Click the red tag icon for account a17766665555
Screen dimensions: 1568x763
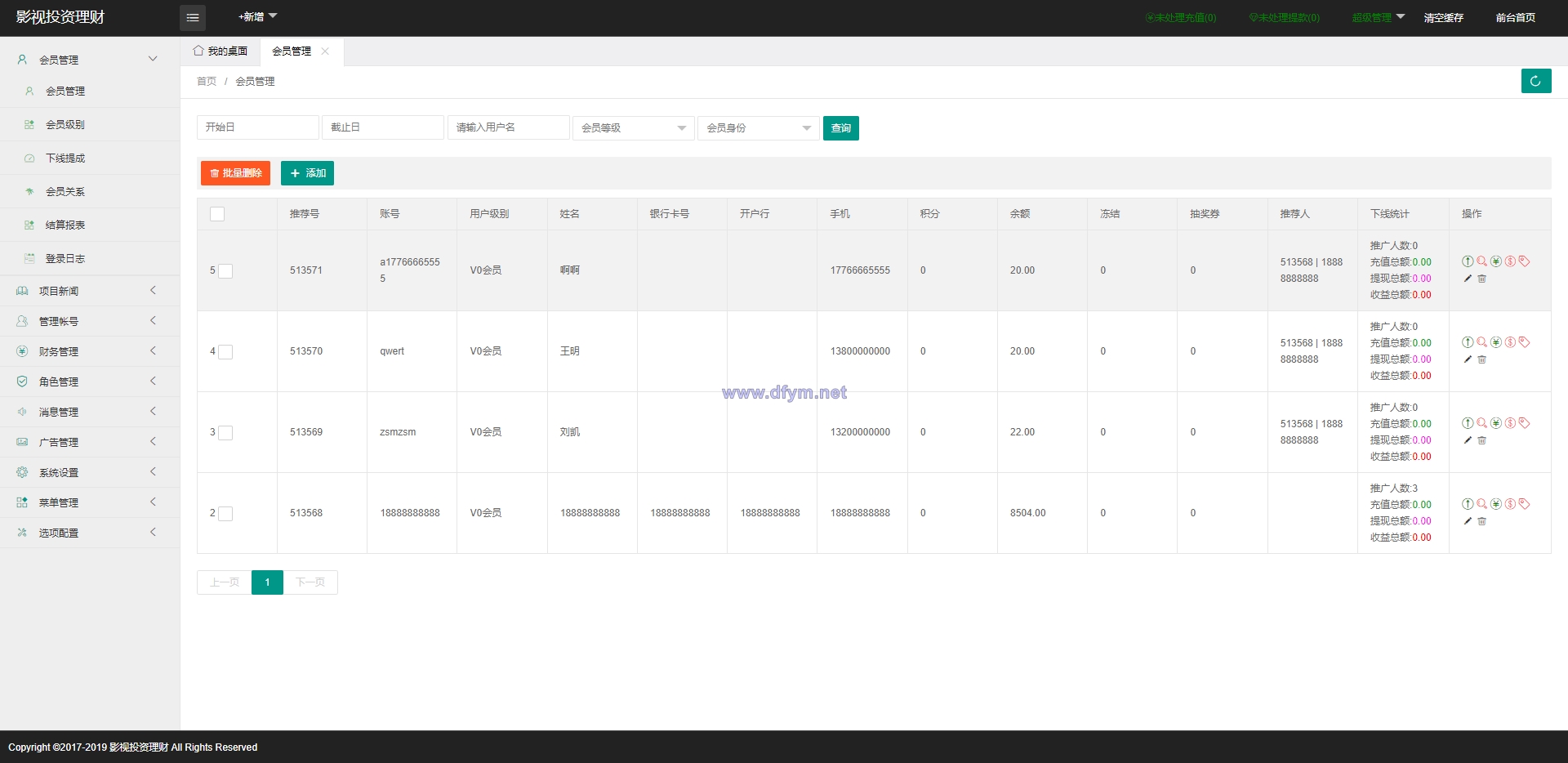coord(1524,261)
